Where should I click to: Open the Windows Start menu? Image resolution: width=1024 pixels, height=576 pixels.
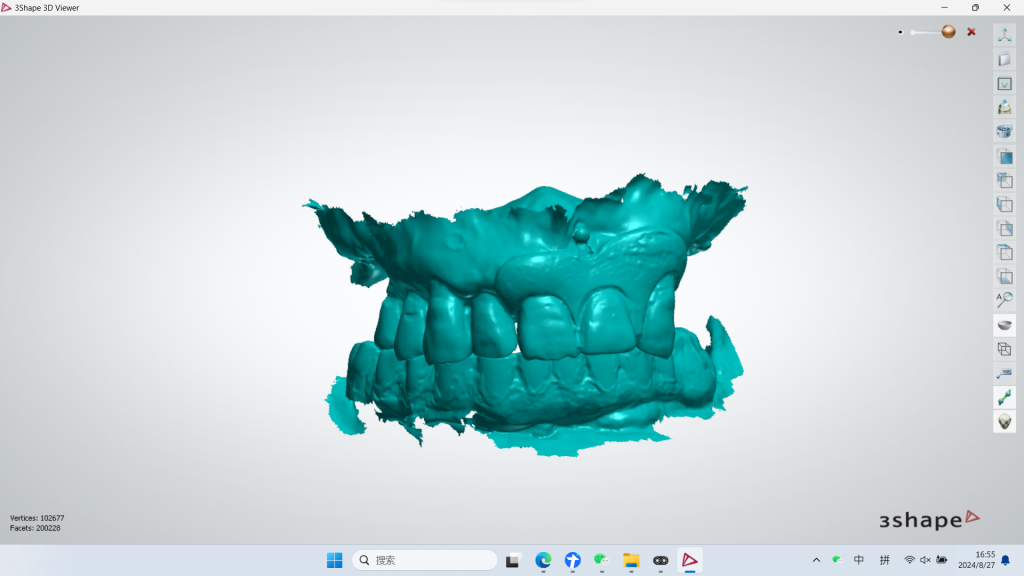click(334, 560)
